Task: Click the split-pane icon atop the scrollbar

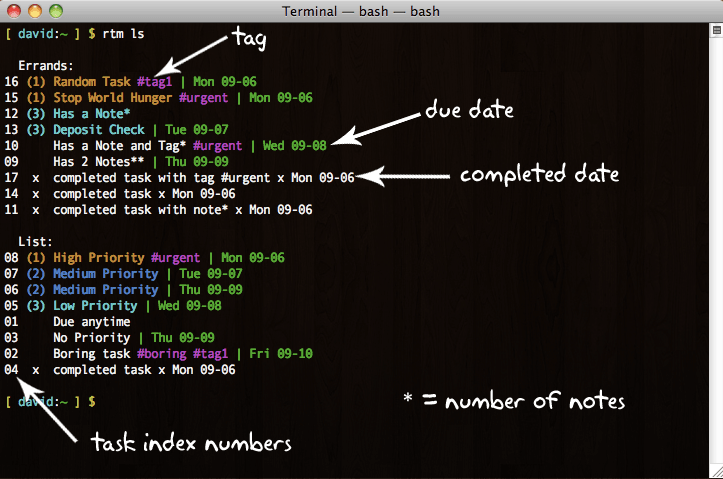Action: [x=717, y=30]
